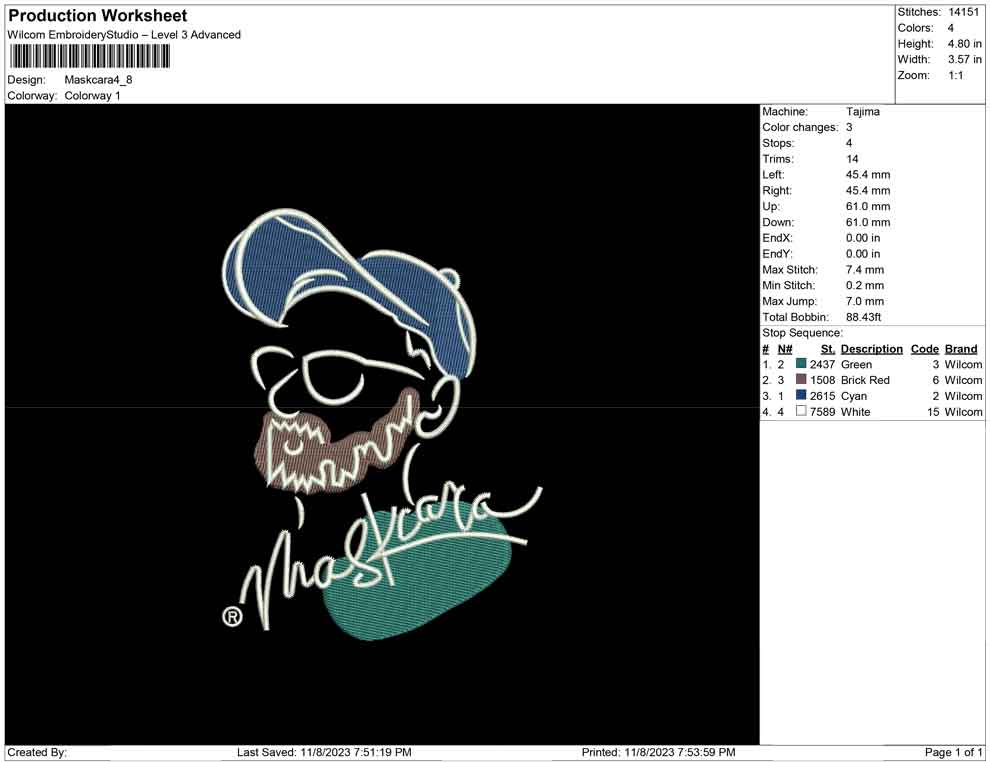Click the 'Production Worksheet' title
990x762 pixels.
coord(98,15)
